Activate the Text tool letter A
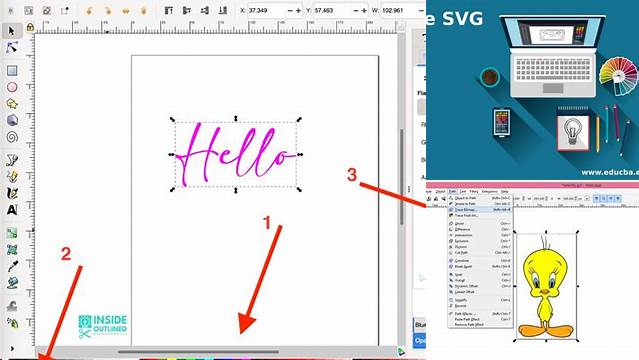This screenshot has width=639, height=360. click(x=12, y=210)
